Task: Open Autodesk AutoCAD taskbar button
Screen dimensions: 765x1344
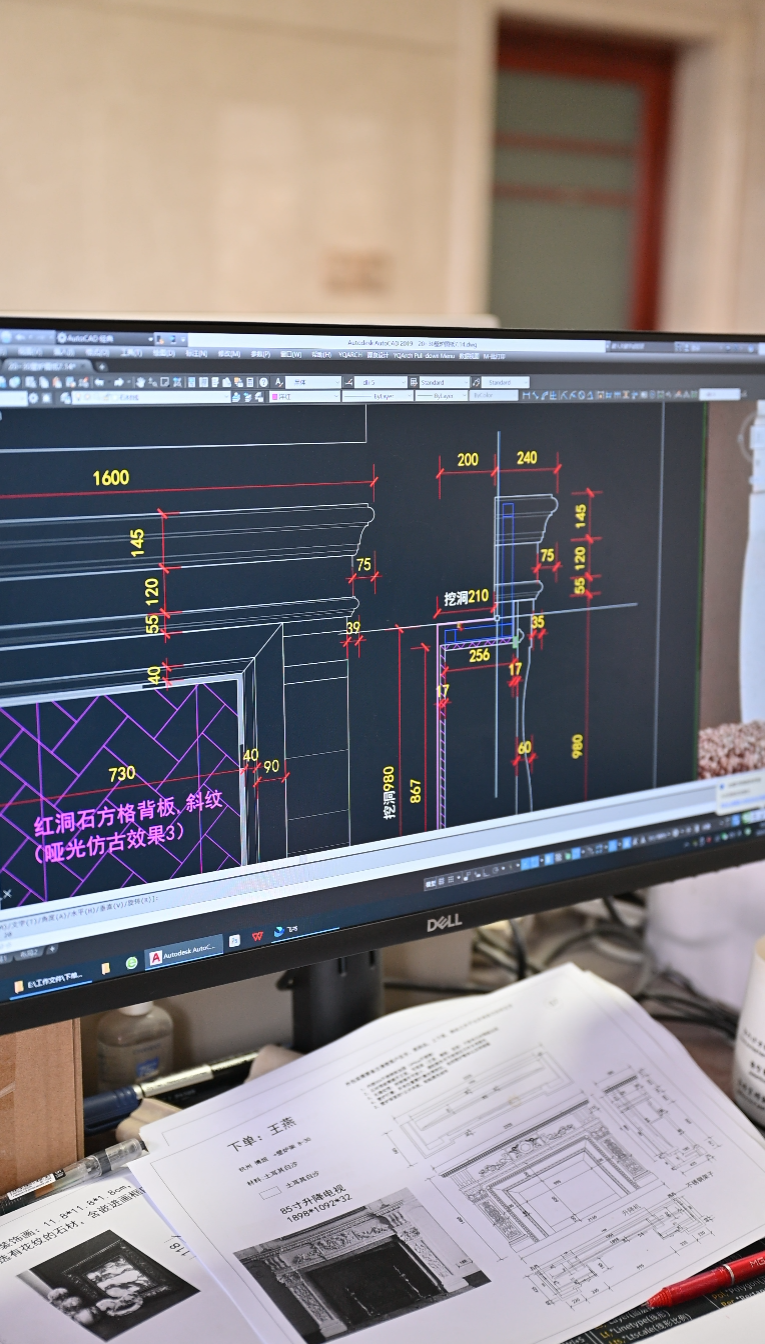Action: pyautogui.click(x=184, y=954)
